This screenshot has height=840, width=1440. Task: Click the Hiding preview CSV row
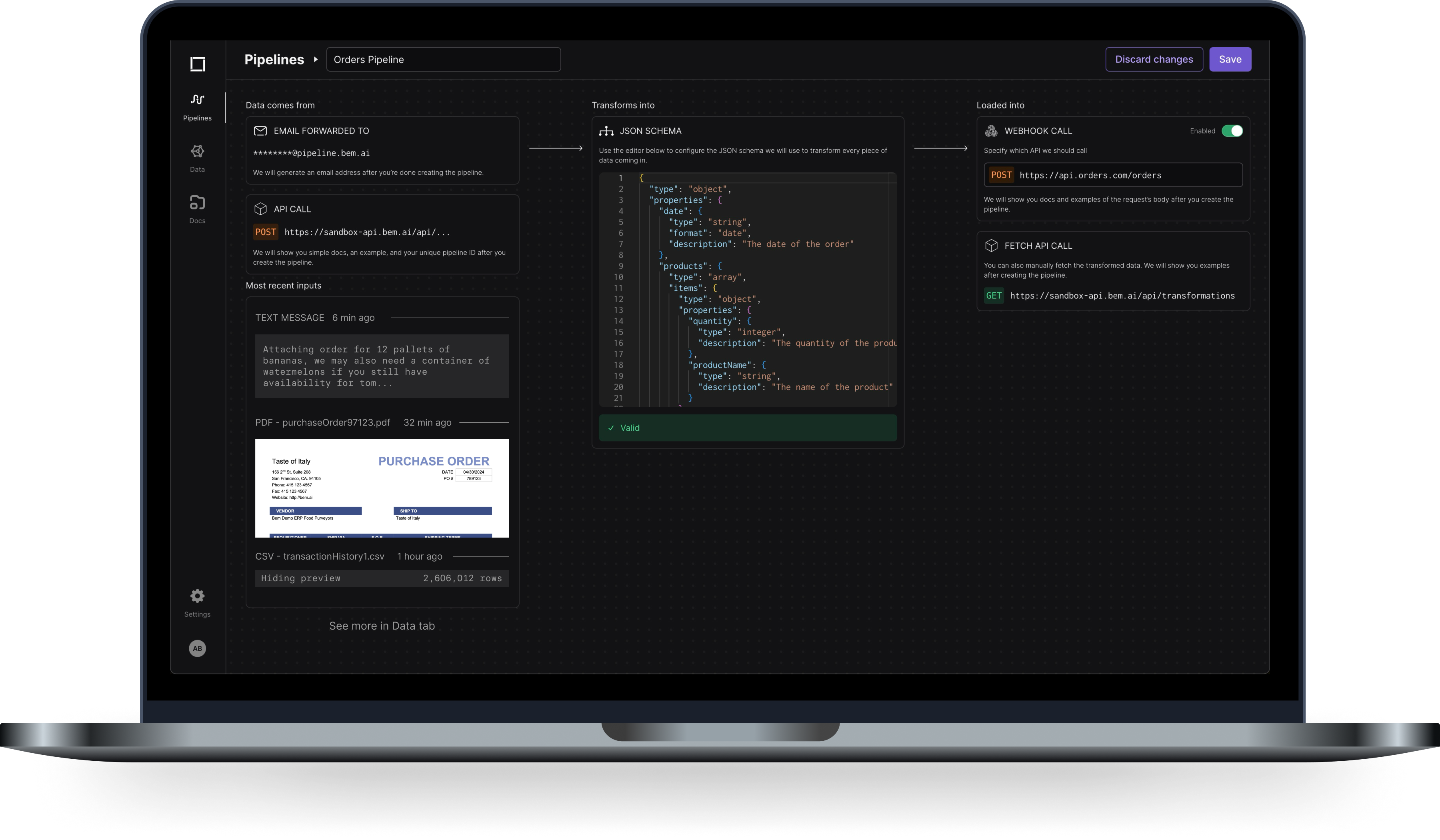point(382,578)
